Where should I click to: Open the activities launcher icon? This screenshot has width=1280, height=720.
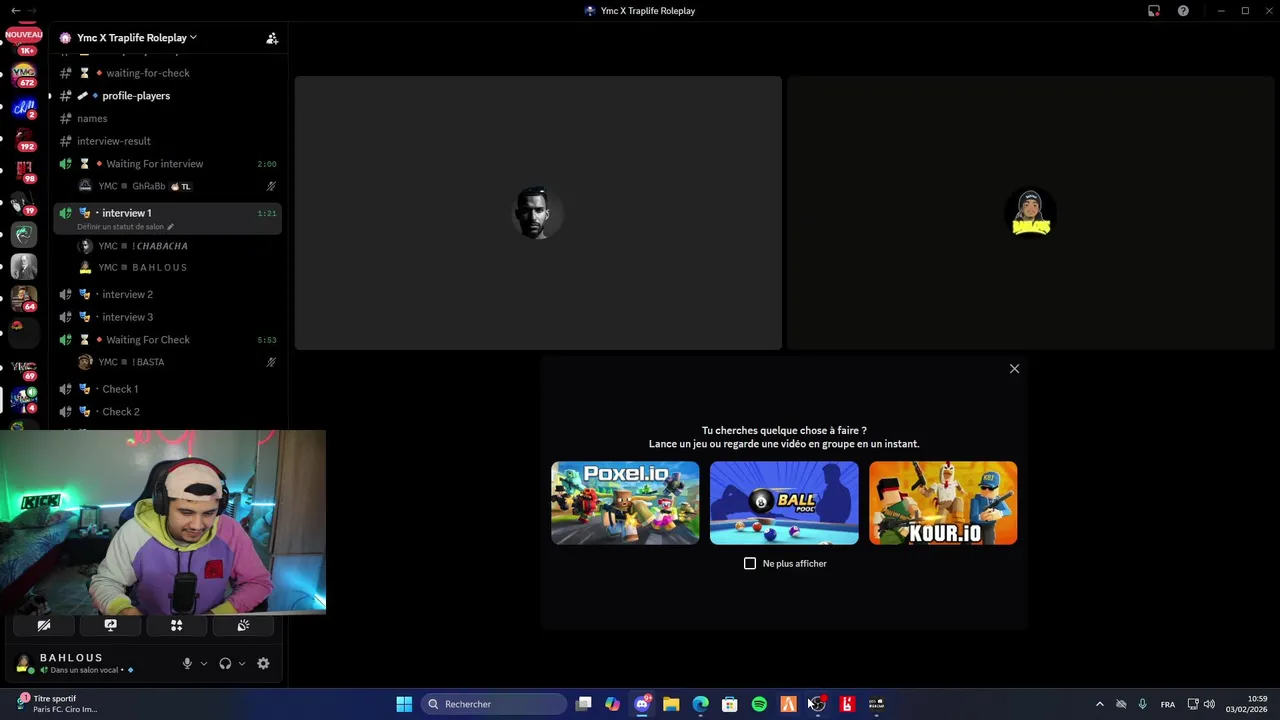176,625
